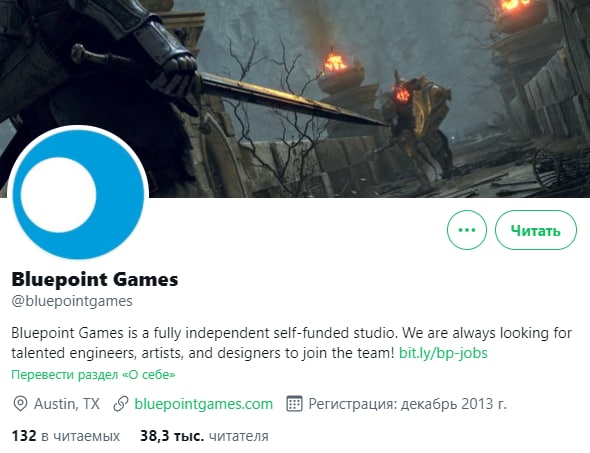Screen dimensions: 590x453
Task: Open the bluepointgames.com website link
Action: click(x=204, y=404)
